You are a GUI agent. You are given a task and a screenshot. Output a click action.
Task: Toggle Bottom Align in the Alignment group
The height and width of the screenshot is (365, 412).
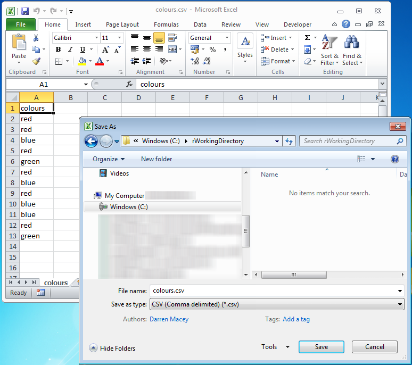point(159,38)
